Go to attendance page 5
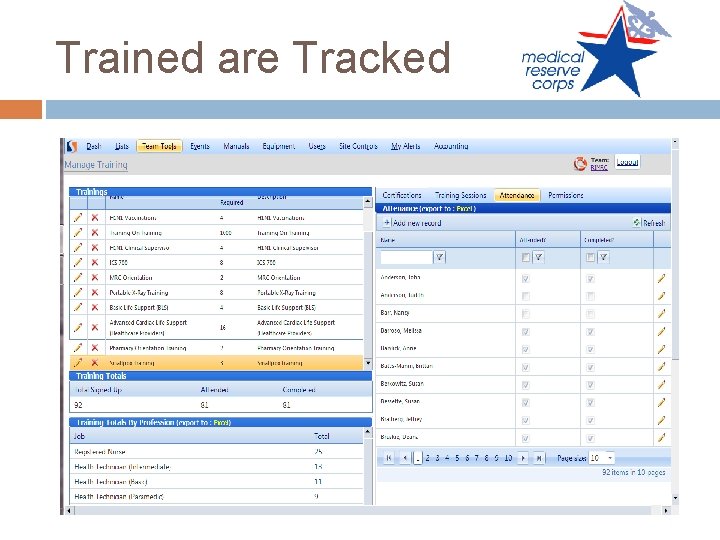This screenshot has width=720, height=540. click(x=457, y=458)
